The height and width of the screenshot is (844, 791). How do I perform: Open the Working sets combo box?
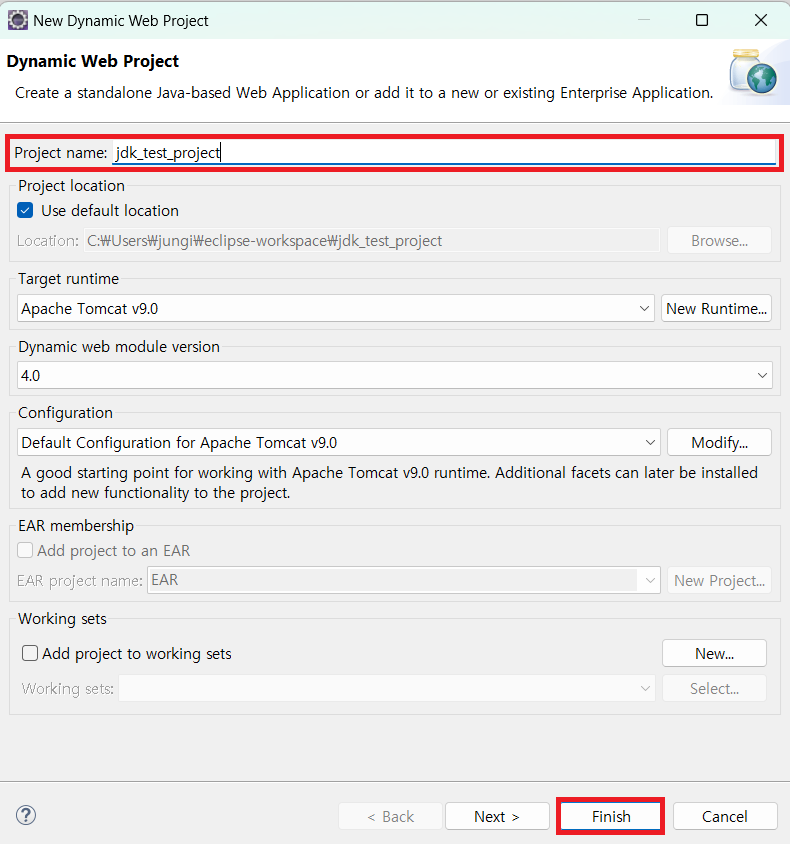[x=387, y=688]
